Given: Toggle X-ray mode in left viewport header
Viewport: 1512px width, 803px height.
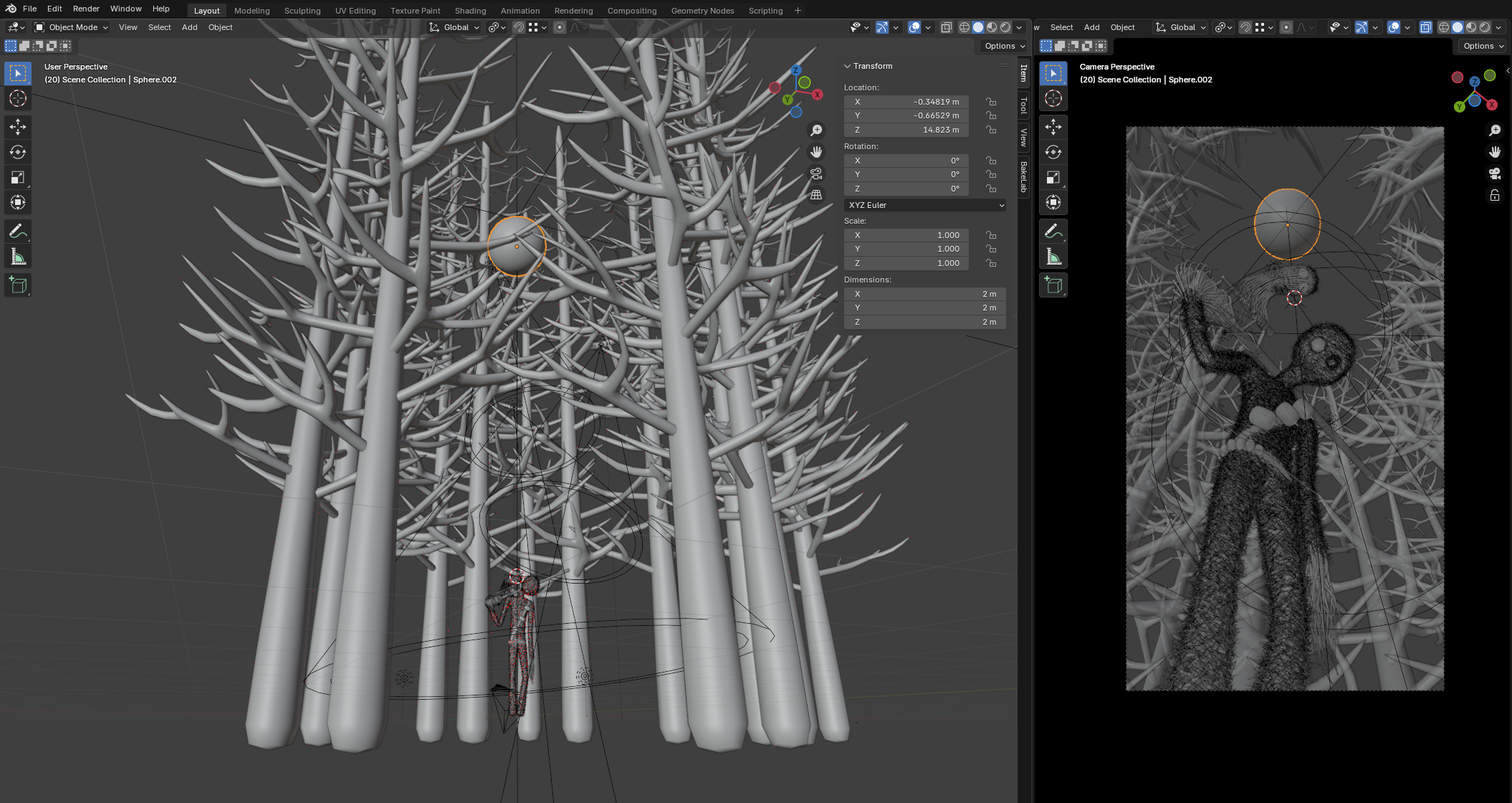Looking at the screenshot, I should [x=946, y=27].
